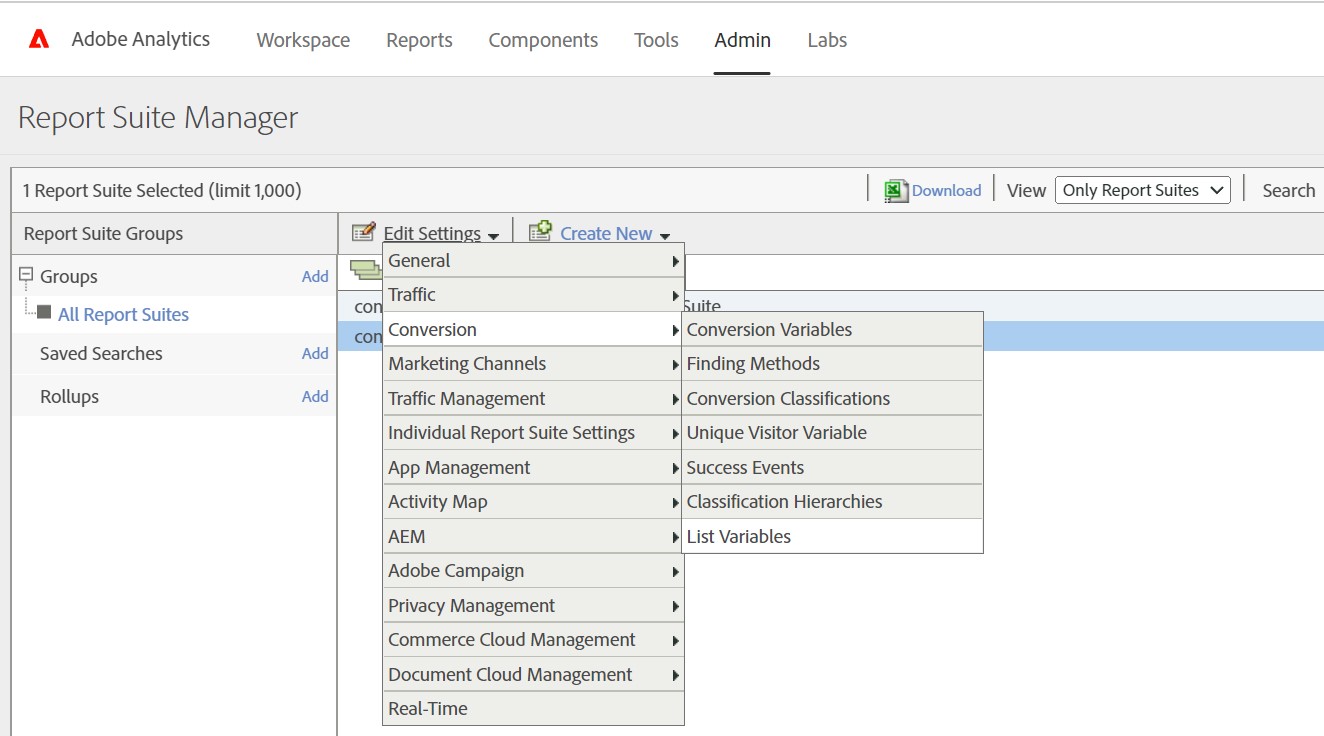Collapse the Groups tree node
Screen dimensions: 1324x736
[26, 276]
